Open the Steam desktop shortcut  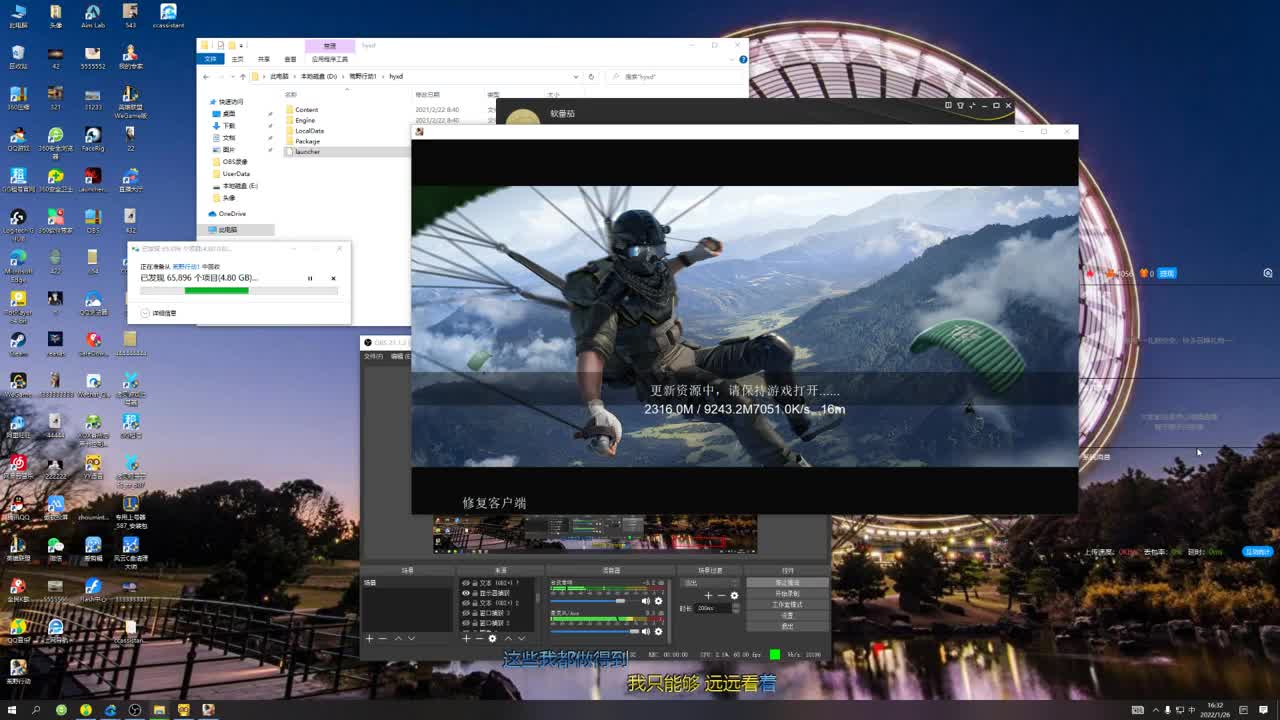18,343
